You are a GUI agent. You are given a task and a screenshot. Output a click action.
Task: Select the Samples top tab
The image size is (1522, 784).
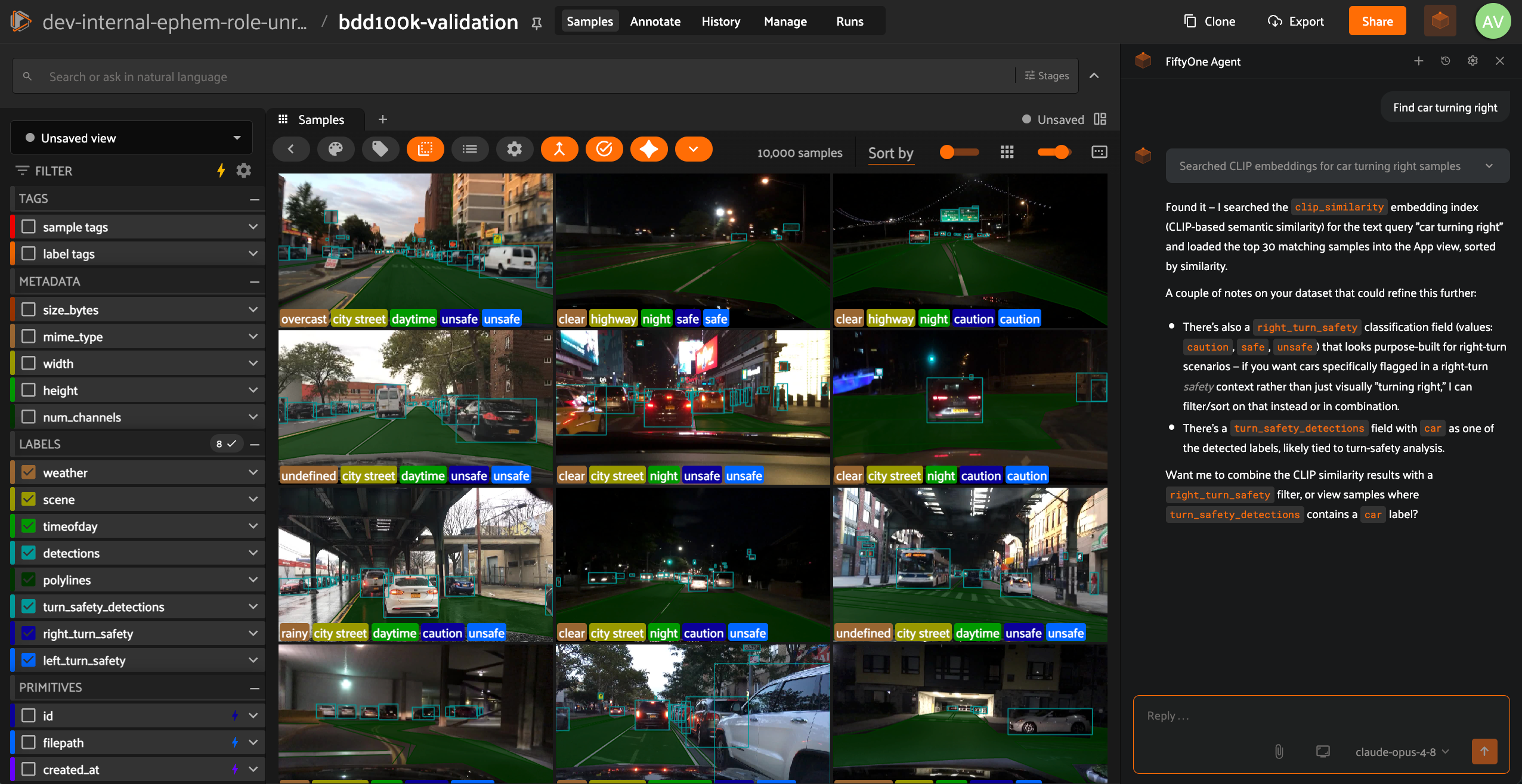coord(590,21)
